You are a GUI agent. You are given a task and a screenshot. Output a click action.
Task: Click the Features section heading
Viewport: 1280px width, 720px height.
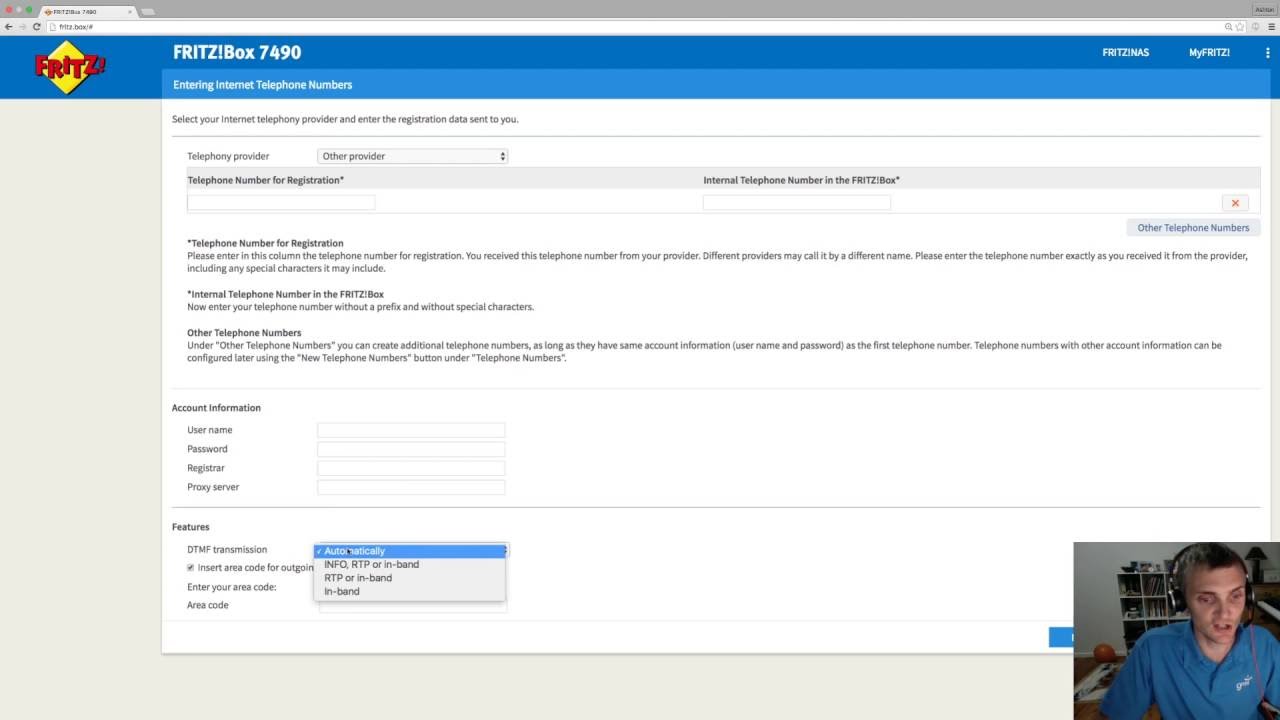coord(190,527)
